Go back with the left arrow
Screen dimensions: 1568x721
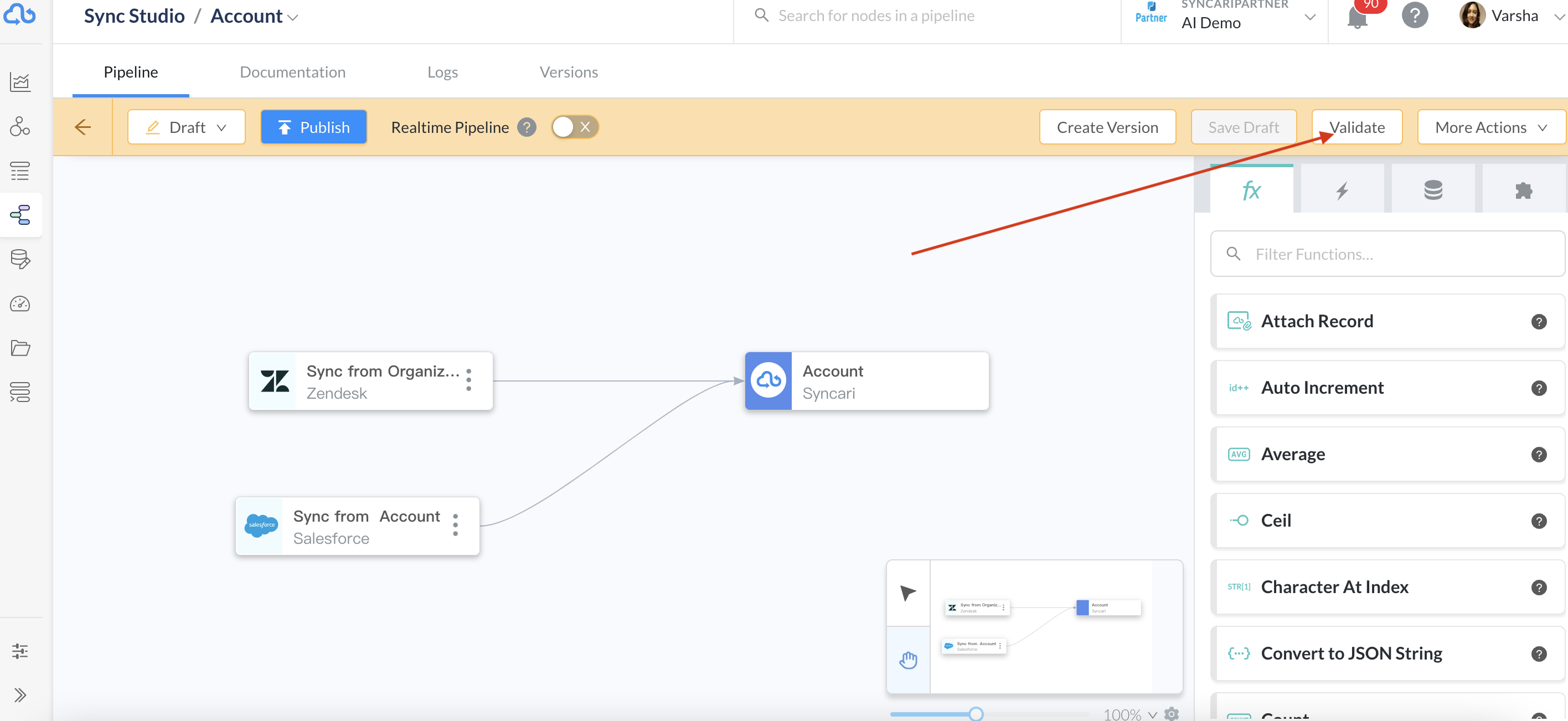(x=83, y=127)
